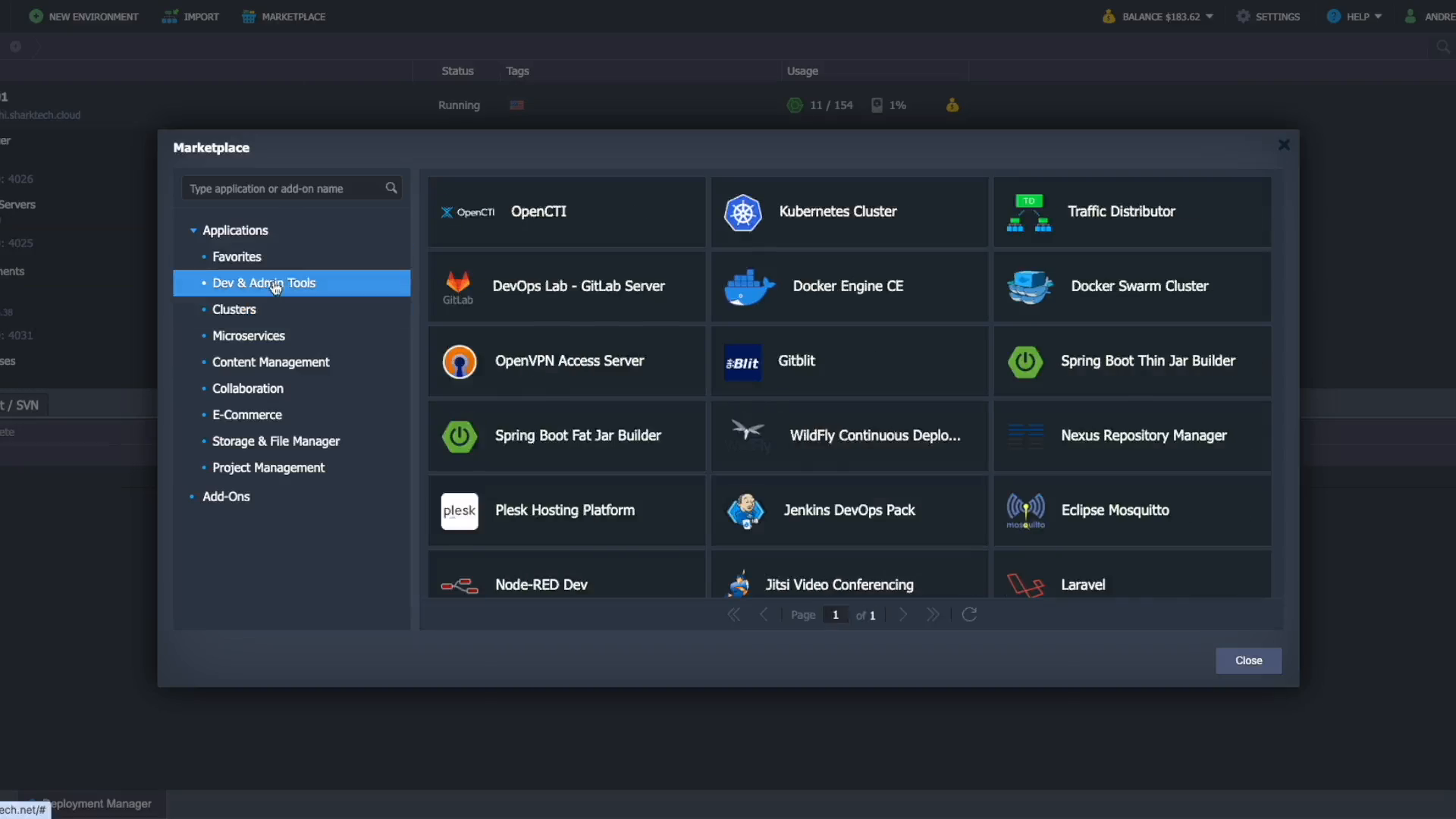Select the Docker Swarm Cluster icon
1456x819 pixels.
pyautogui.click(x=1030, y=287)
